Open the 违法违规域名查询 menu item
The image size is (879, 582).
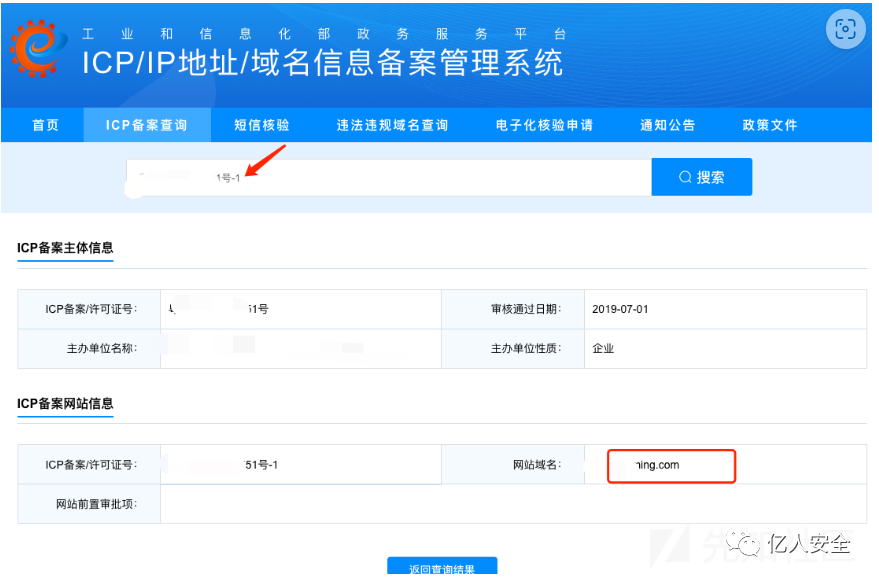tap(393, 124)
